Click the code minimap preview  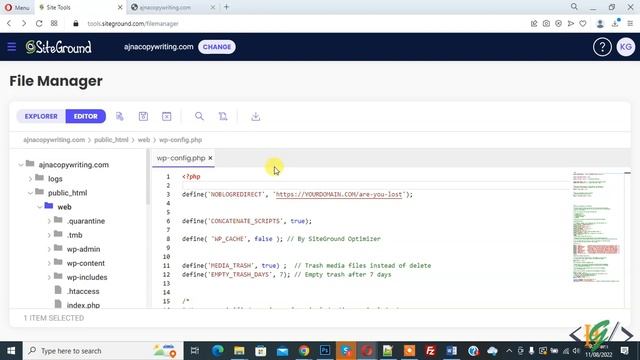pos(597,227)
